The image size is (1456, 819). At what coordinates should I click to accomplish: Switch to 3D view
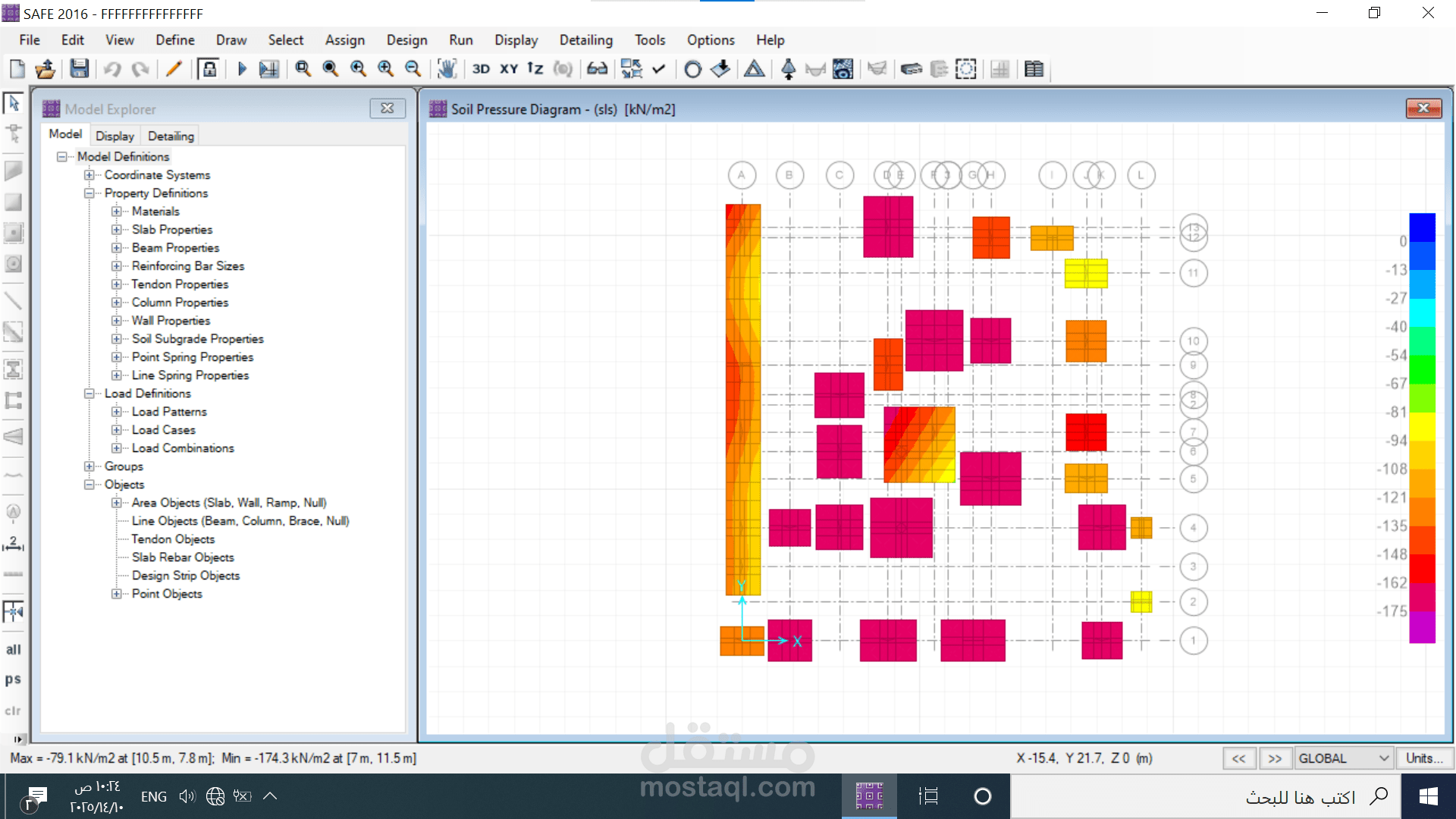pos(481,69)
